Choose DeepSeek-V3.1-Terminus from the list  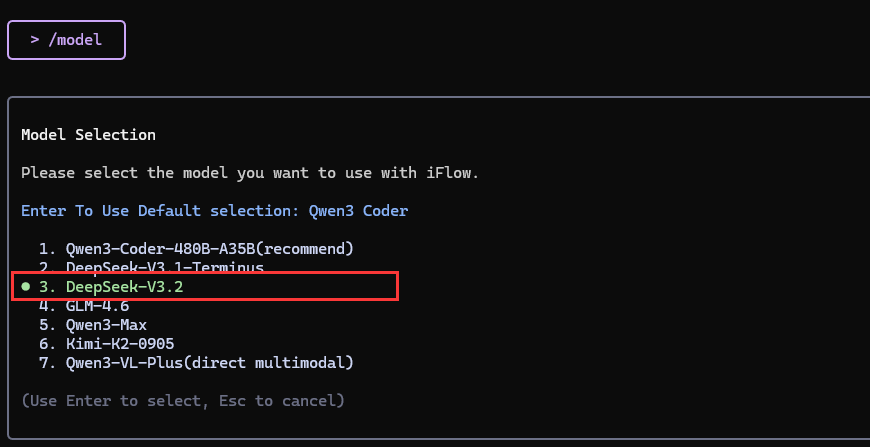164,268
